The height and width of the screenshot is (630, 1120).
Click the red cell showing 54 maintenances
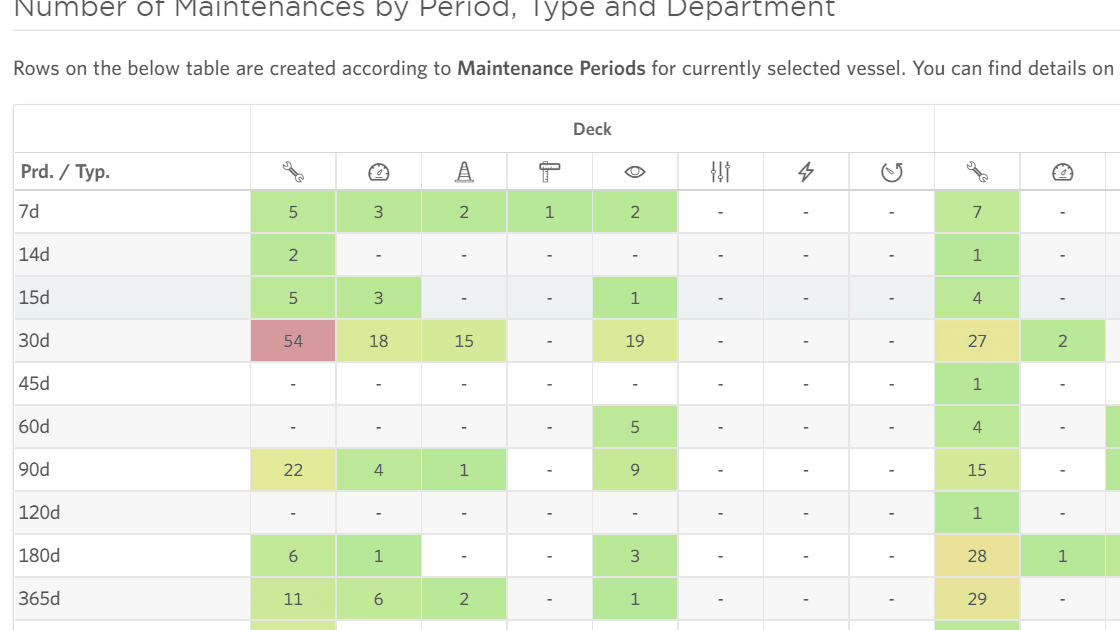pos(293,340)
